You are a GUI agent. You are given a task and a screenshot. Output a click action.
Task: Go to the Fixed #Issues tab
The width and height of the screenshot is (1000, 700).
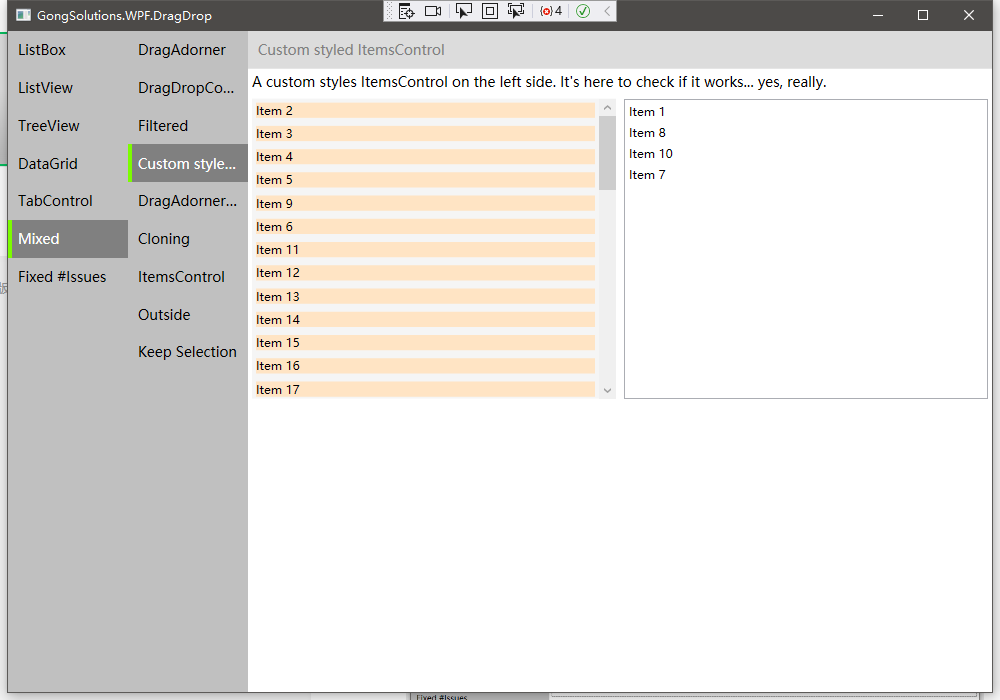click(x=62, y=277)
